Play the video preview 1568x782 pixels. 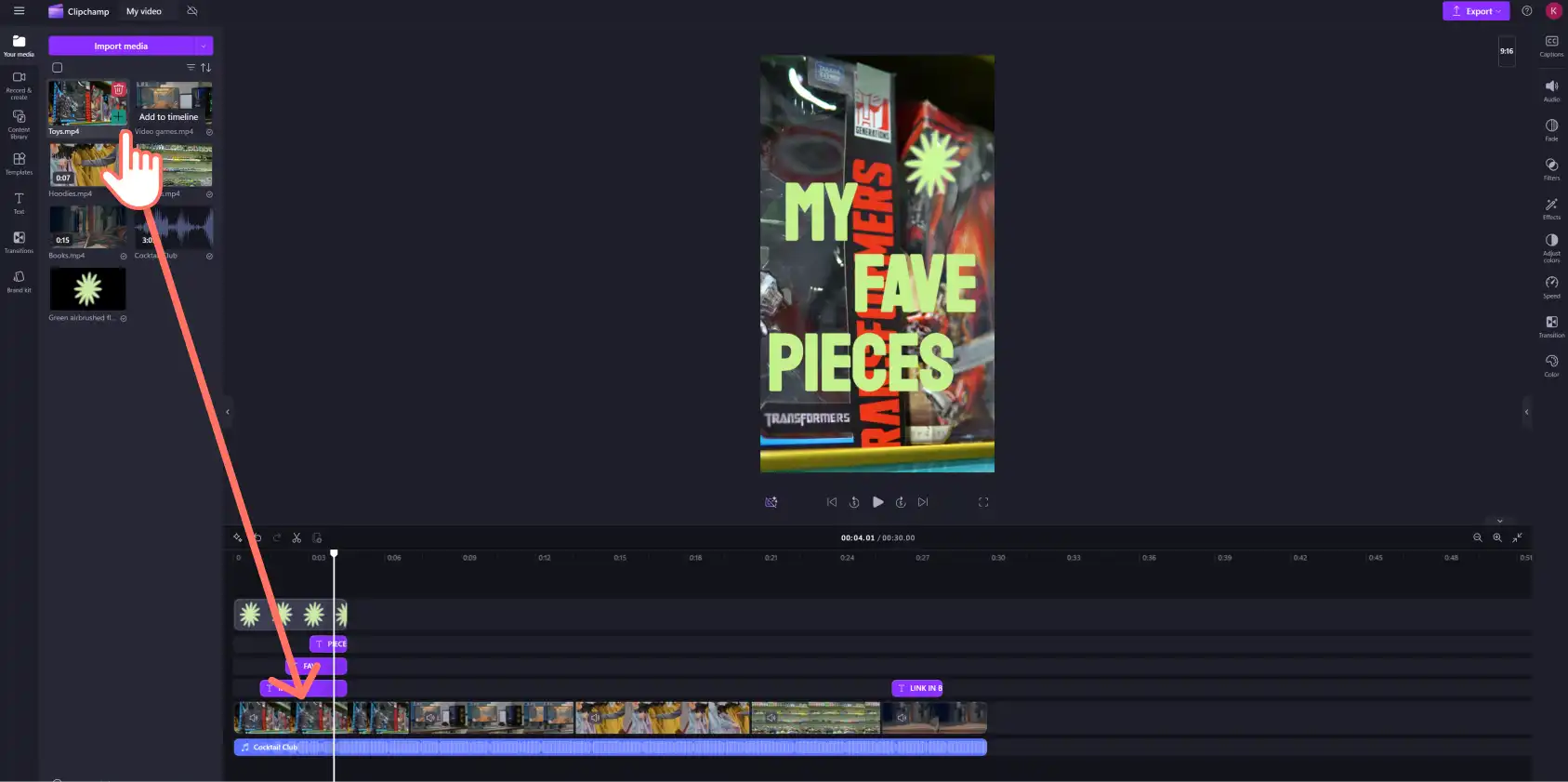click(878, 502)
